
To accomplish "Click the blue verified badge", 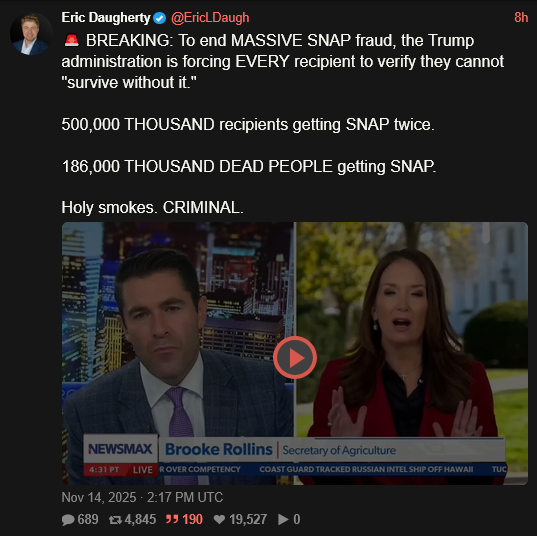I will pyautogui.click(x=160, y=18).
